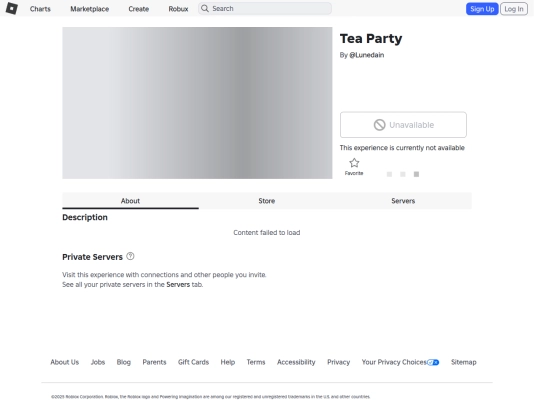Screen dimensions: 540x405
Task: Open creator profile @Lunedain
Action: 366,55
